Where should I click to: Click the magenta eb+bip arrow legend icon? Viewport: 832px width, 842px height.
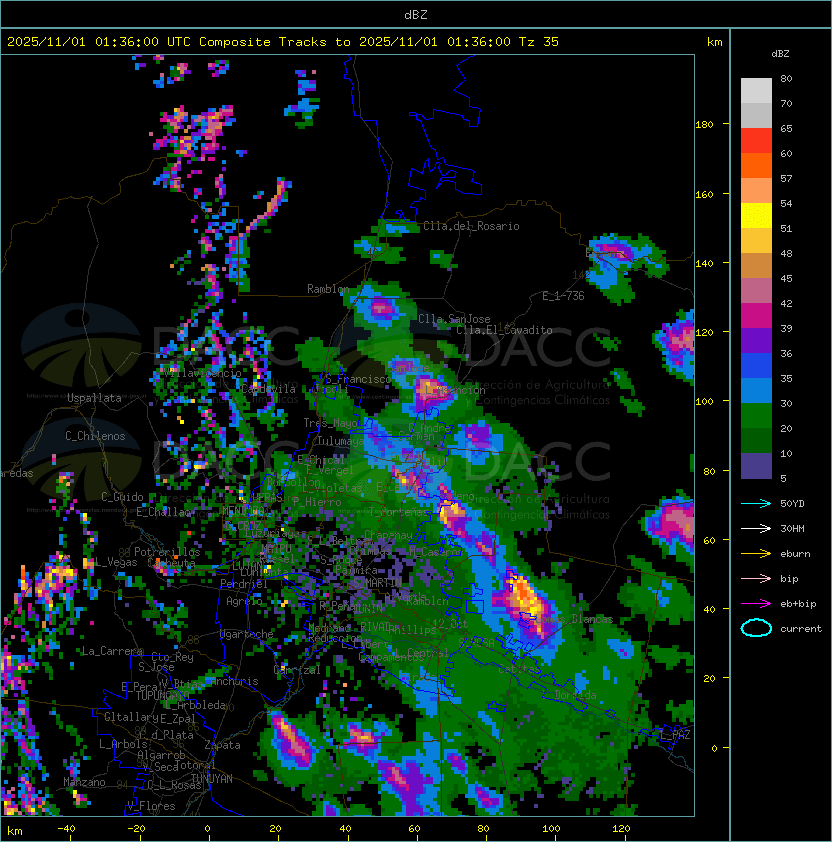756,604
